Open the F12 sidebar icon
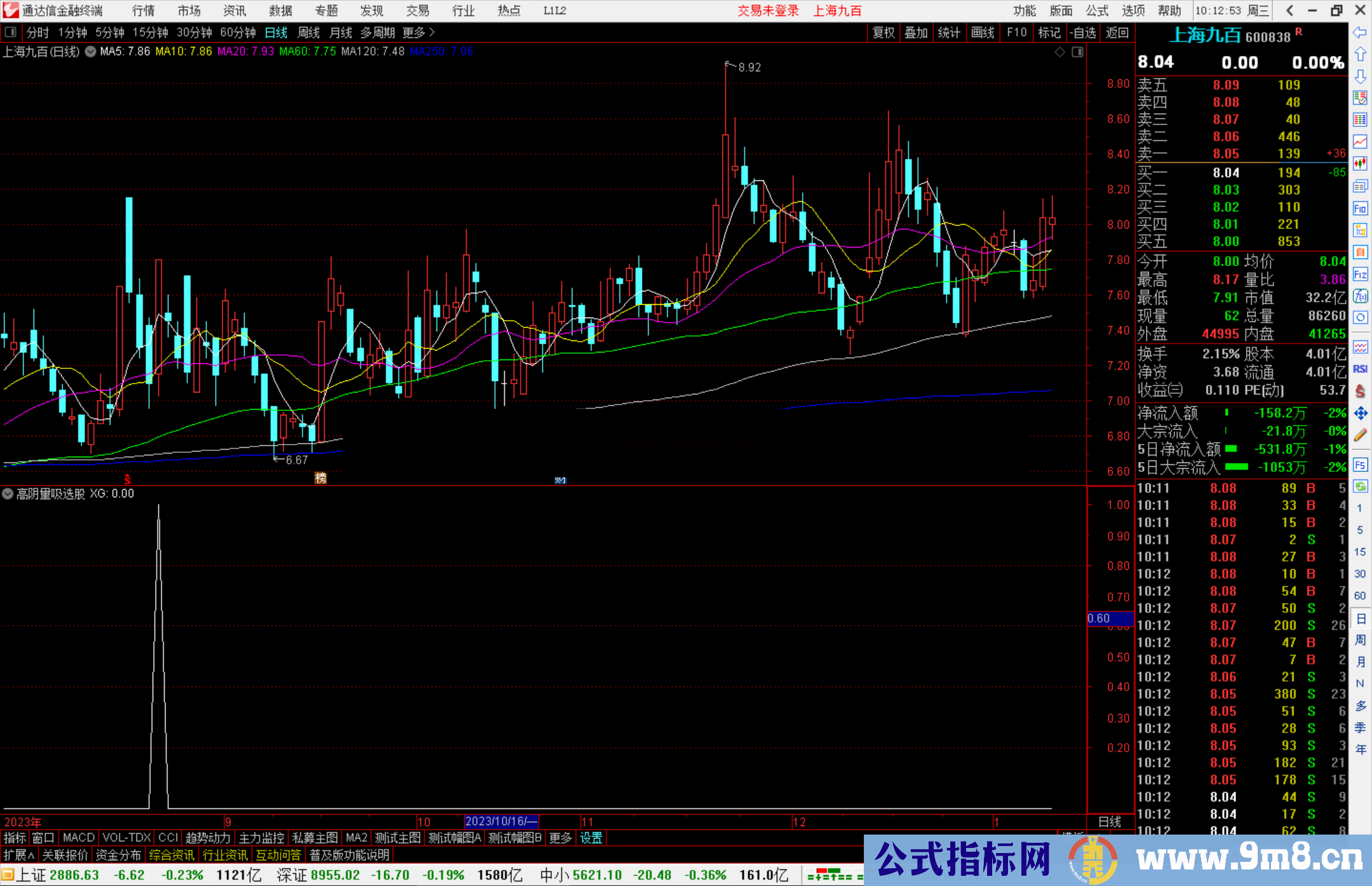The width and height of the screenshot is (1372, 886). click(x=1360, y=275)
